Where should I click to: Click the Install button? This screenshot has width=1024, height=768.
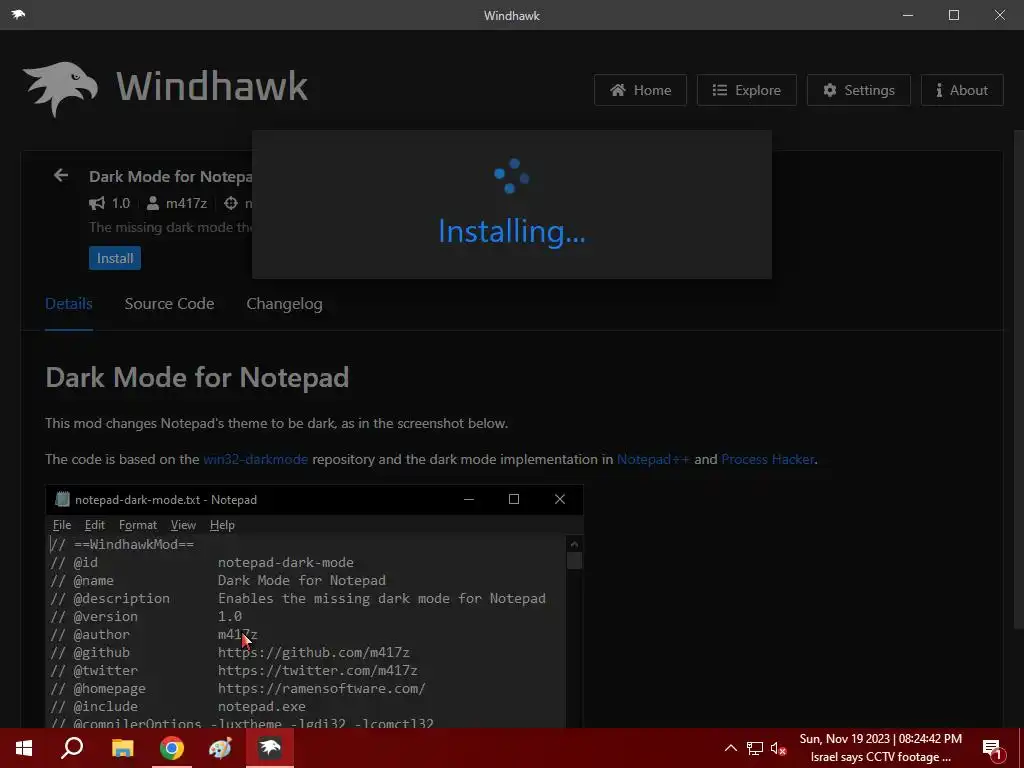115,258
